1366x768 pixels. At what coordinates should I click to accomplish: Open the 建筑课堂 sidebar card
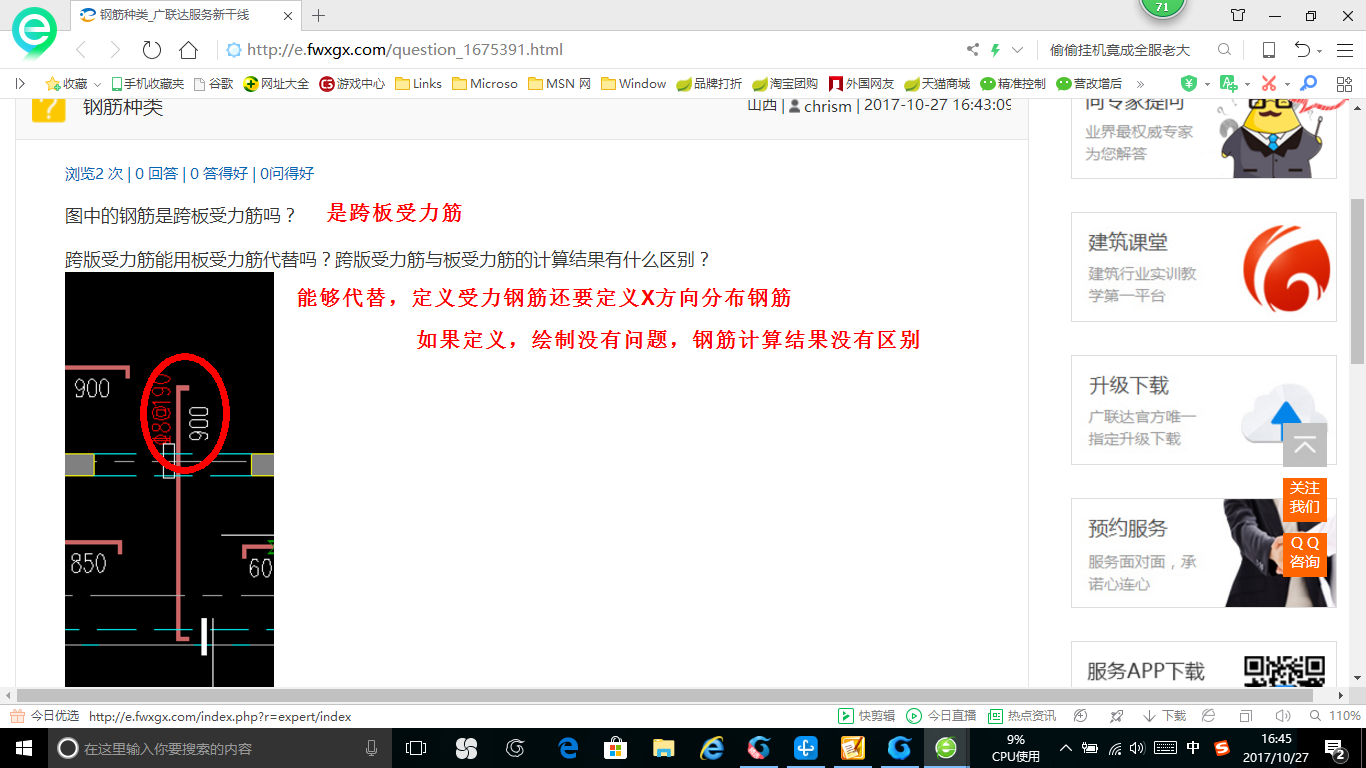click(x=1203, y=267)
